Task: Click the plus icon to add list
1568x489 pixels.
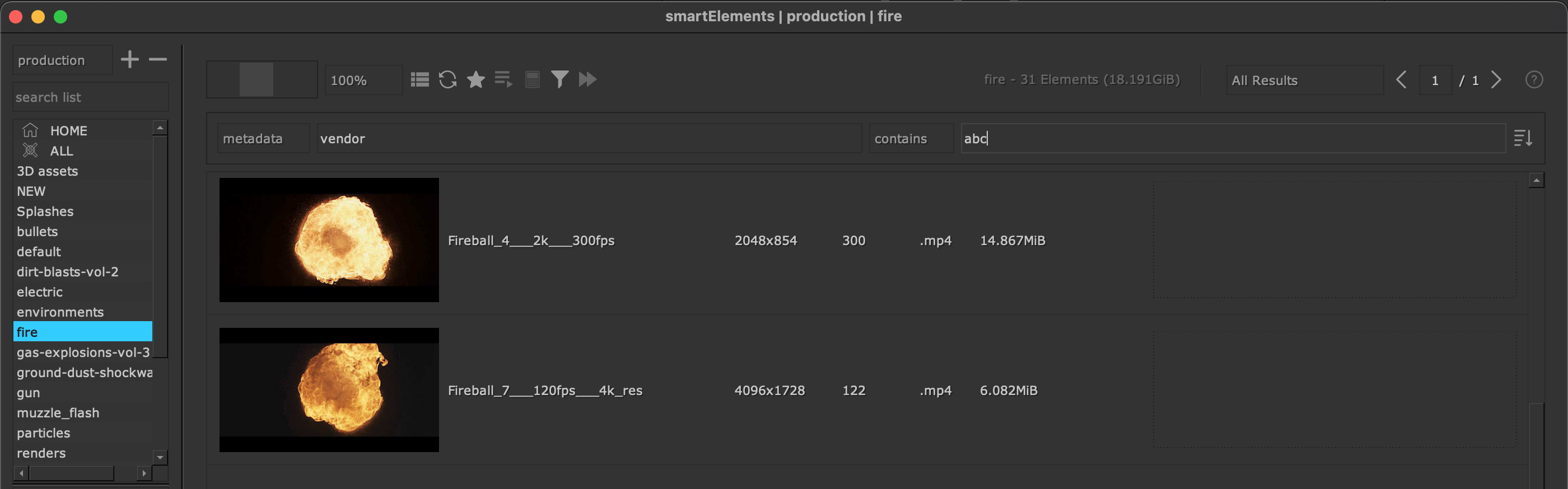Action: 130,60
